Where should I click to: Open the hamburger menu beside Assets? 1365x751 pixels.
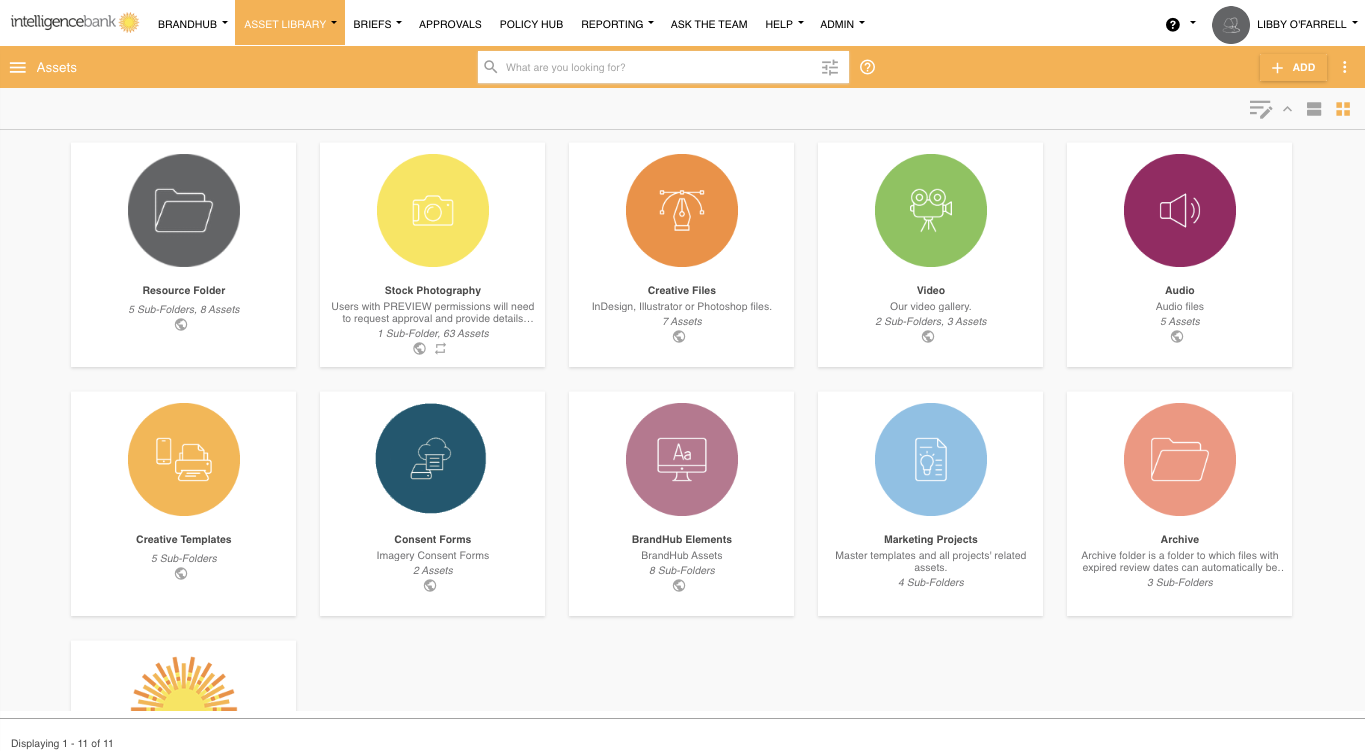[17, 67]
